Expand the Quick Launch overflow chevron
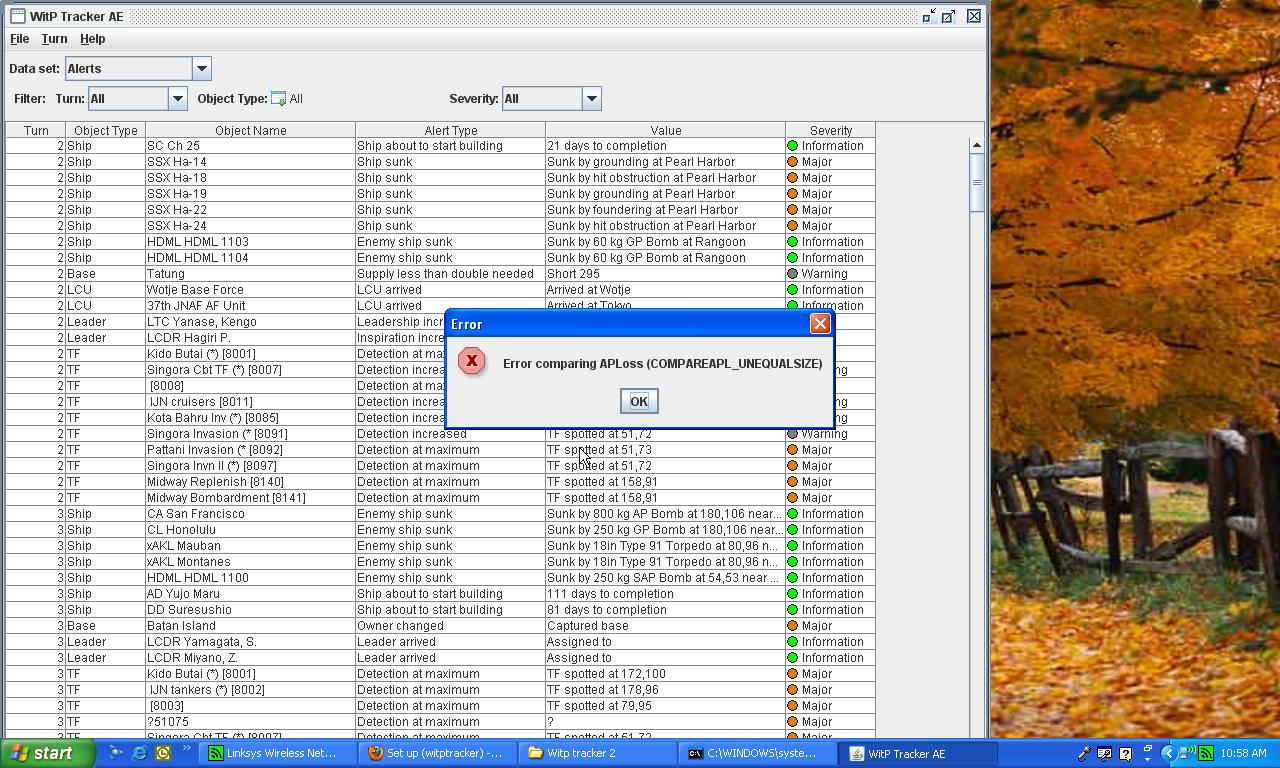 [x=186, y=750]
